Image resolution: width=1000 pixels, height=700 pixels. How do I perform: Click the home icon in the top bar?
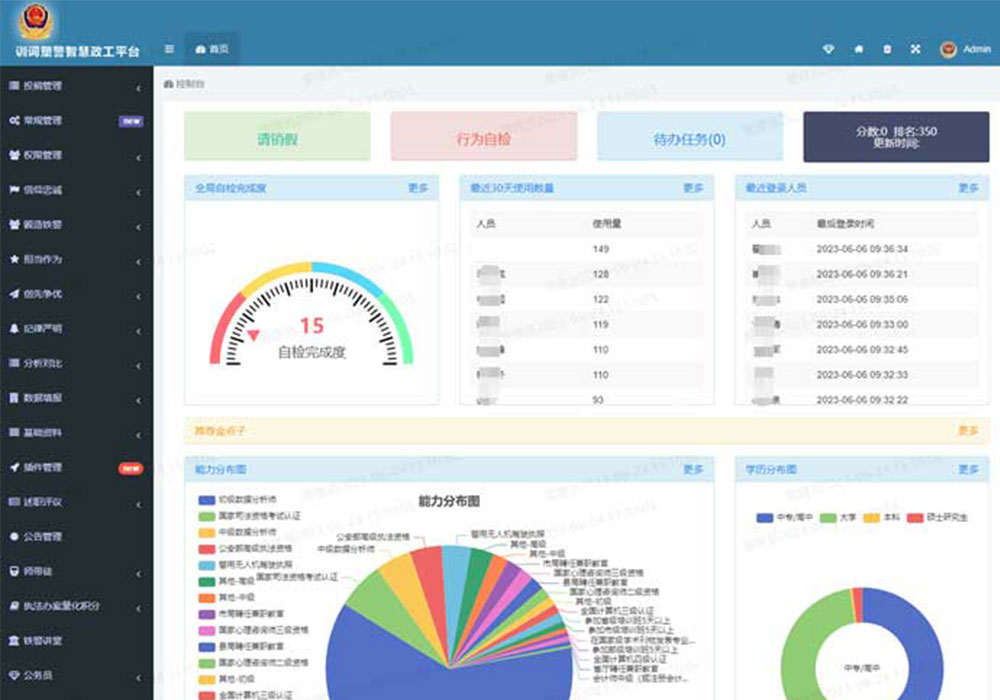[858, 49]
